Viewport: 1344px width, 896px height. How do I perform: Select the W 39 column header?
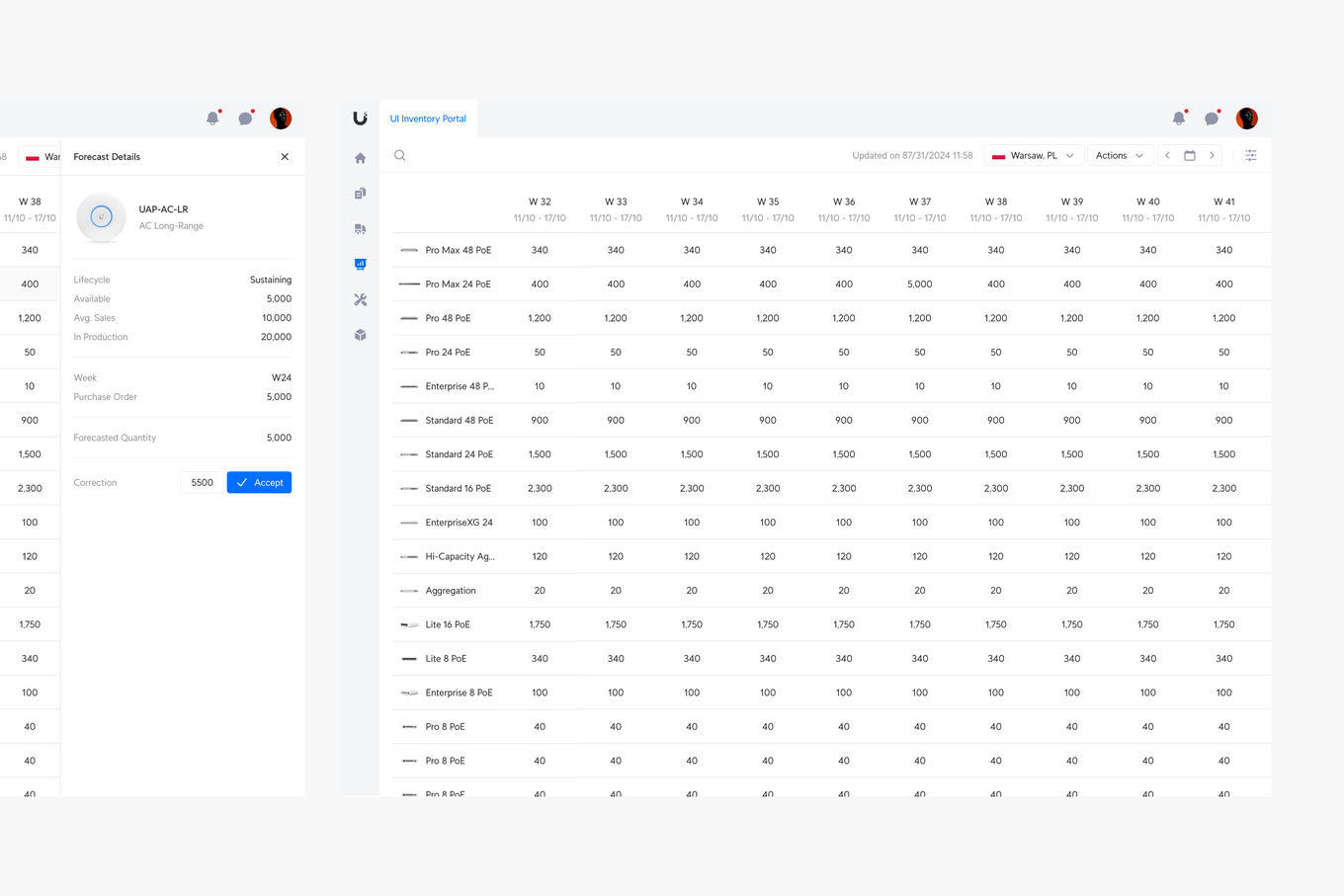pos(1072,209)
